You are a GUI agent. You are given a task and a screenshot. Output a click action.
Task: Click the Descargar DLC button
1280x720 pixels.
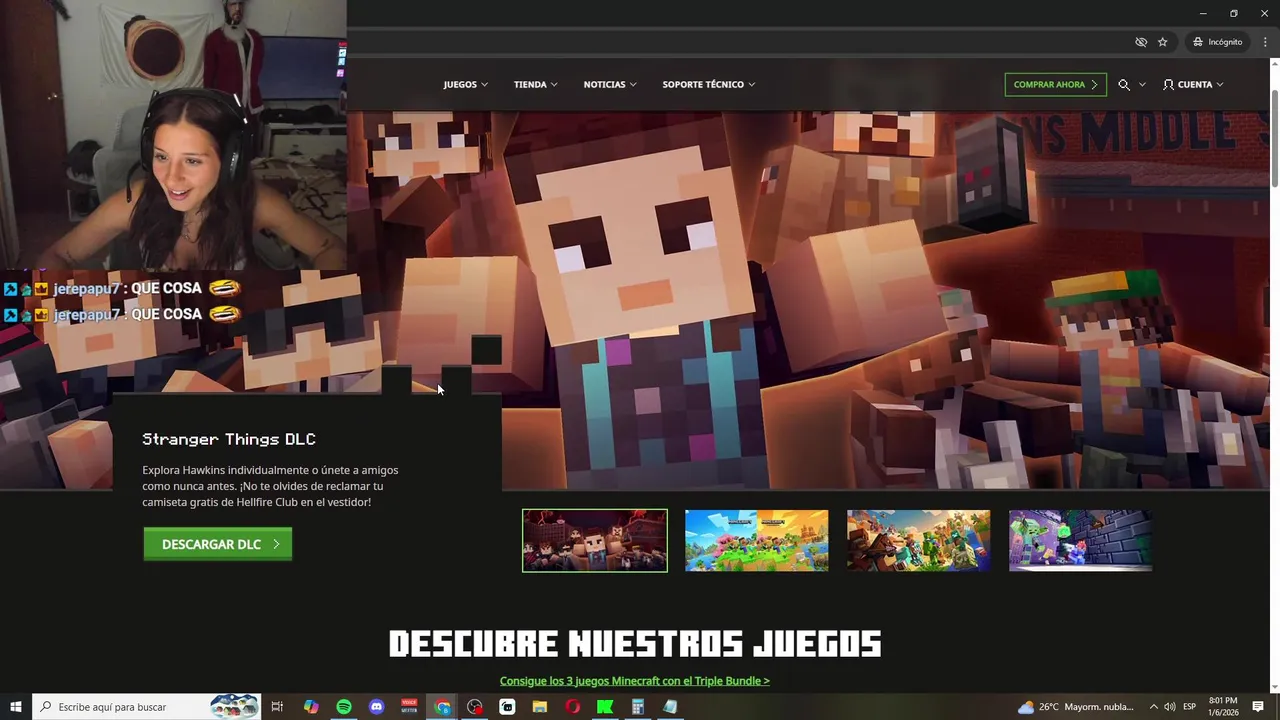point(218,544)
